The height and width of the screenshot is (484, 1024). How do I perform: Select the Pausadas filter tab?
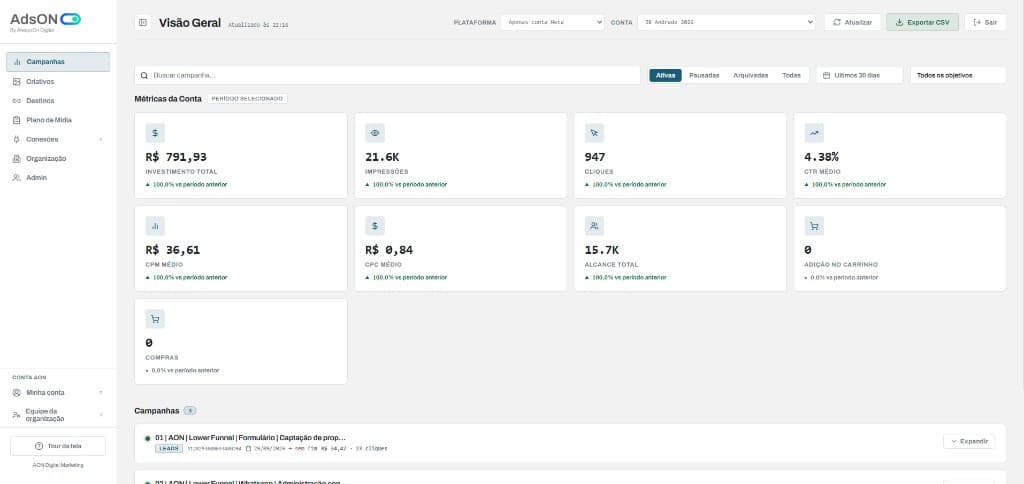tap(704, 75)
